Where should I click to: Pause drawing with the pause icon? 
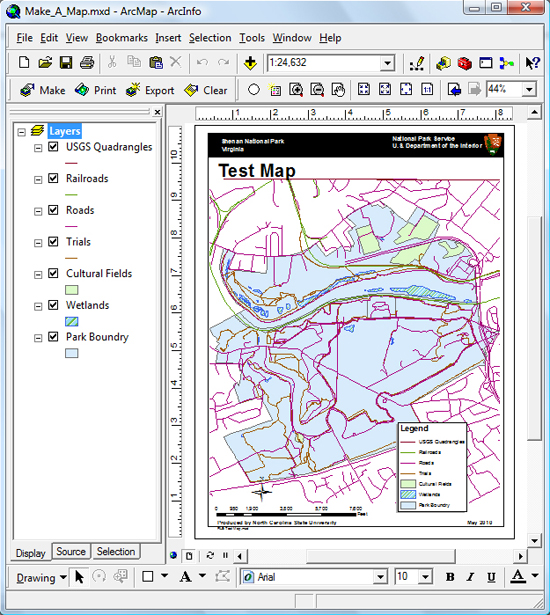pyautogui.click(x=225, y=555)
